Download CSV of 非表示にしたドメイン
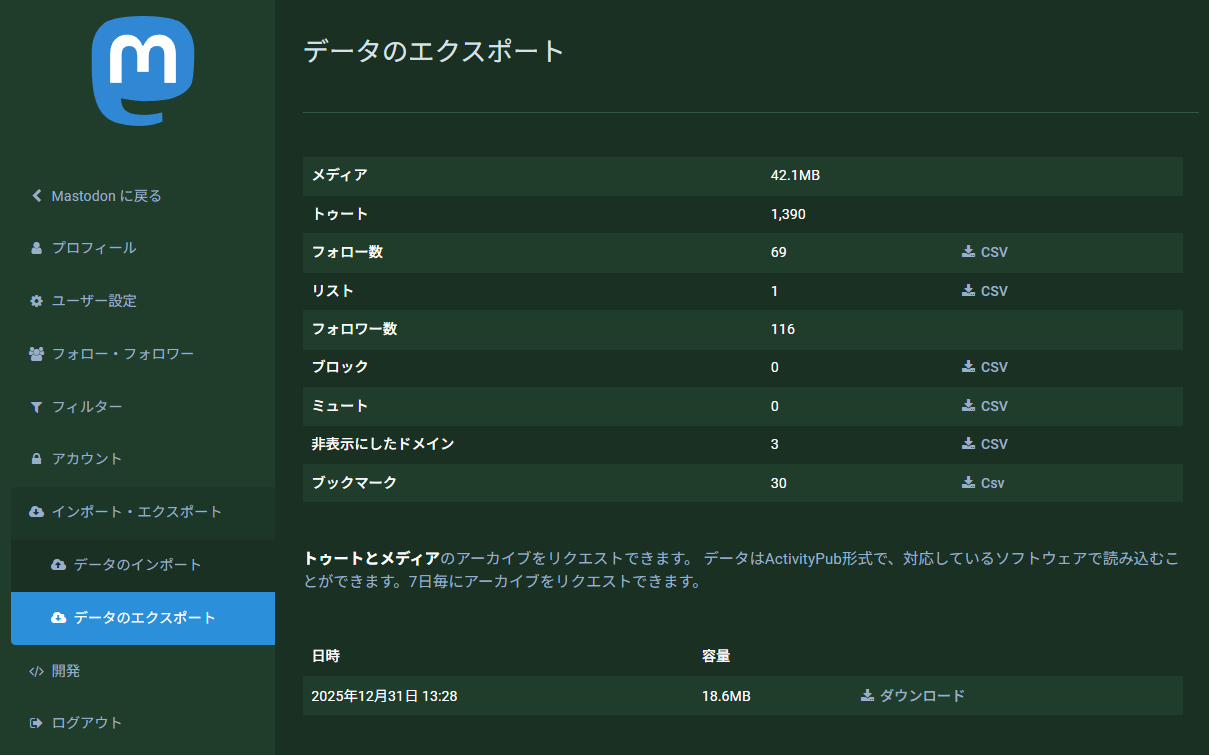1209x755 pixels. pos(985,444)
